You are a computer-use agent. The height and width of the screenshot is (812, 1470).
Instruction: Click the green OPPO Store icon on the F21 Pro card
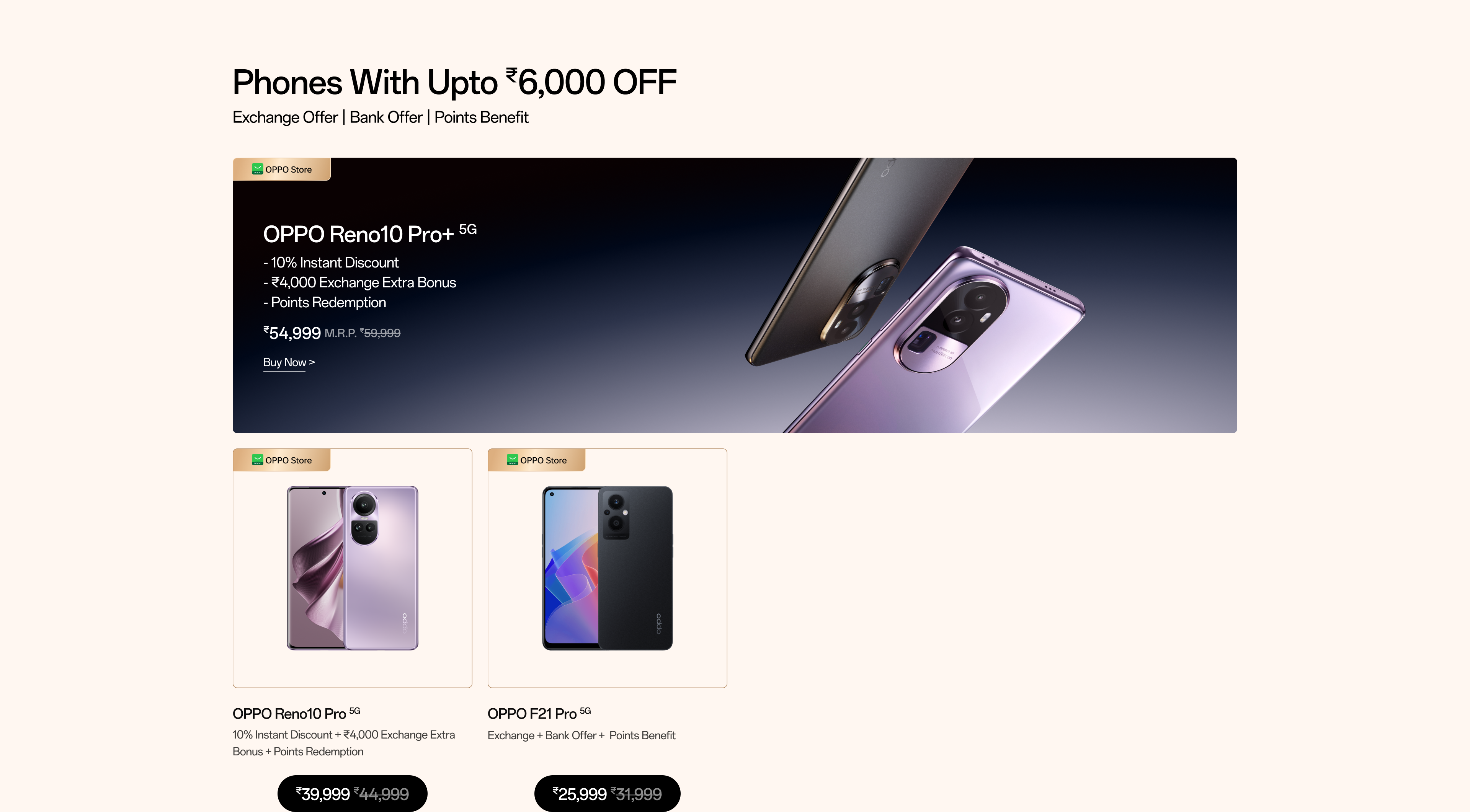[x=513, y=460]
